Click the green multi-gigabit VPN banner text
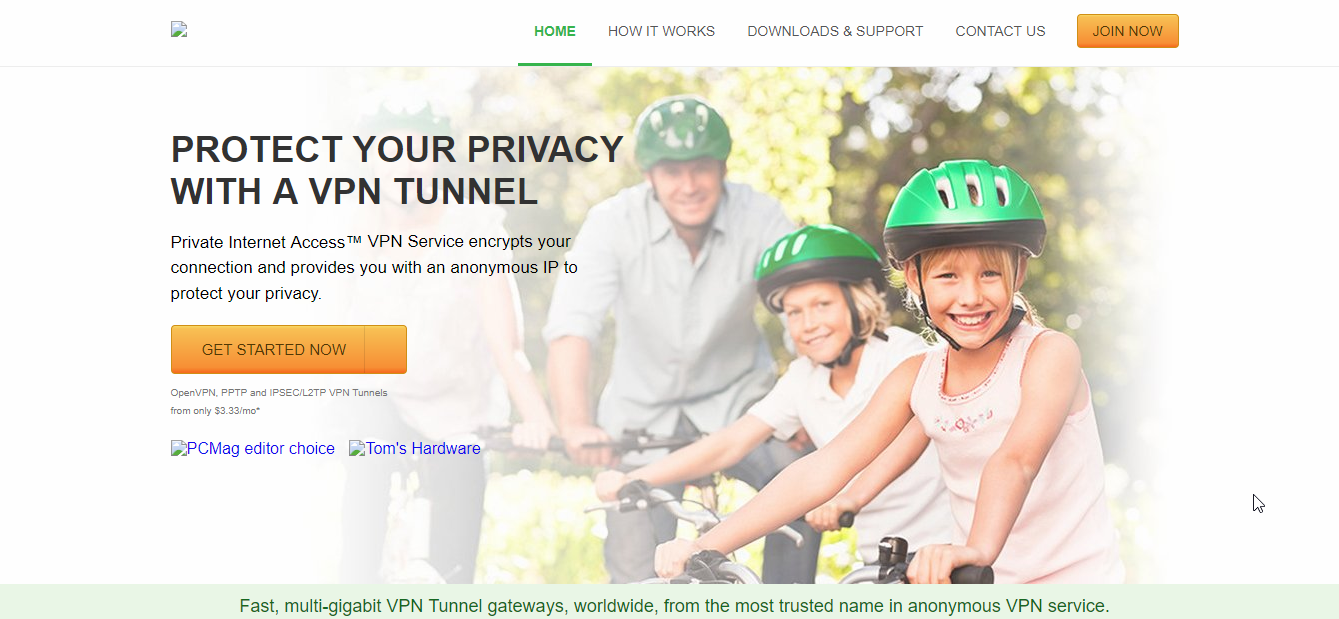 pyautogui.click(x=674, y=606)
